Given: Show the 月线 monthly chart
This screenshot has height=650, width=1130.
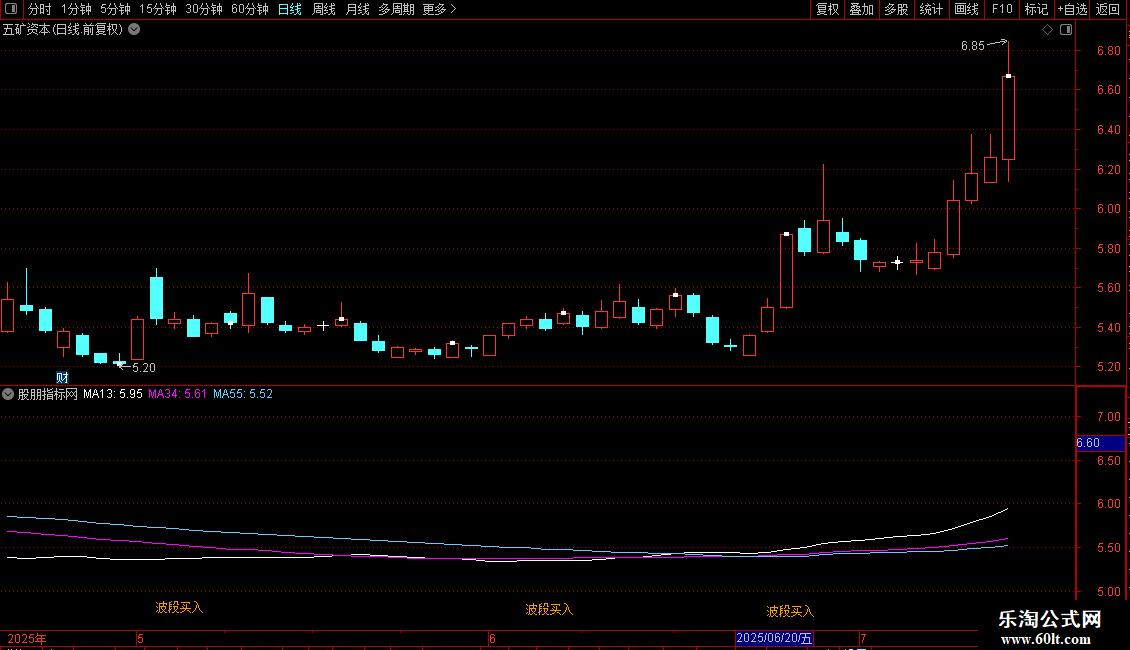Looking at the screenshot, I should pyautogui.click(x=357, y=9).
